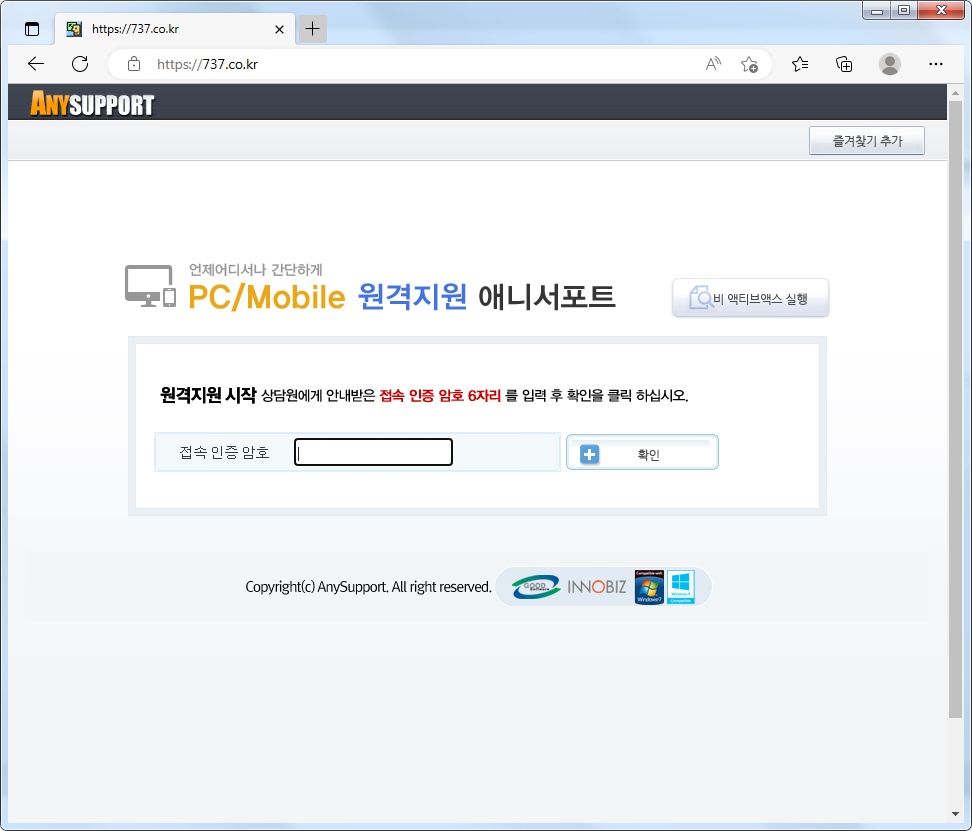Click the page vertical scrollbar thumb

(x=955, y=409)
